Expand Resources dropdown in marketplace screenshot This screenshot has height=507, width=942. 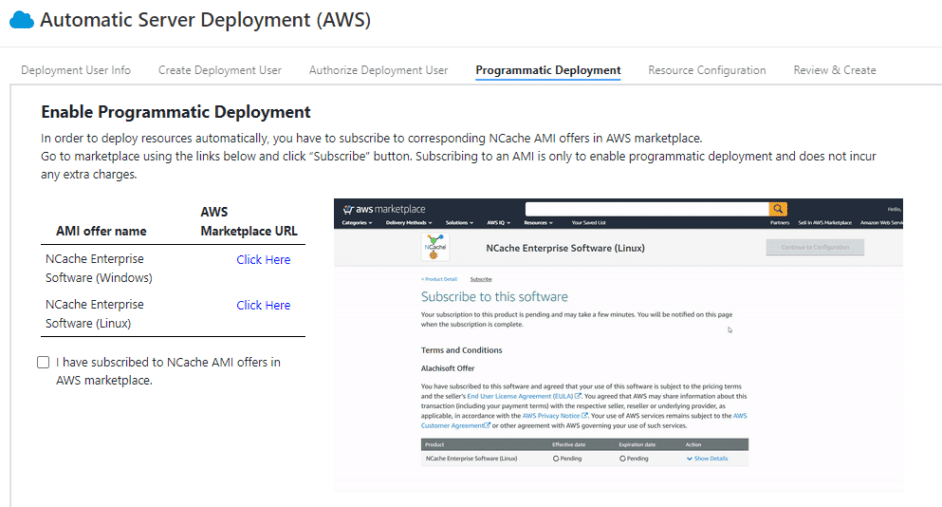point(538,223)
